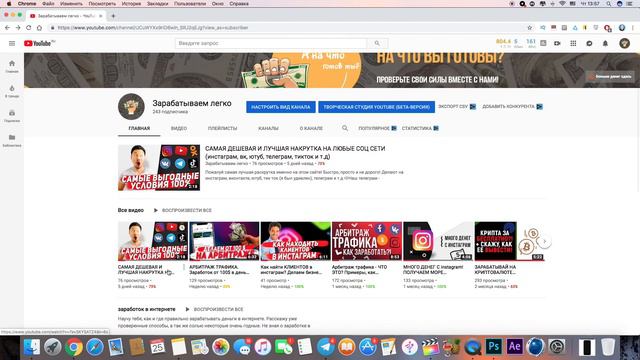Open КАК НАХОДИТЬ КЛИЕНТОВ В ИНСТАГРАМ thumbnail
The height and width of the screenshot is (360, 640).
pos(296,241)
